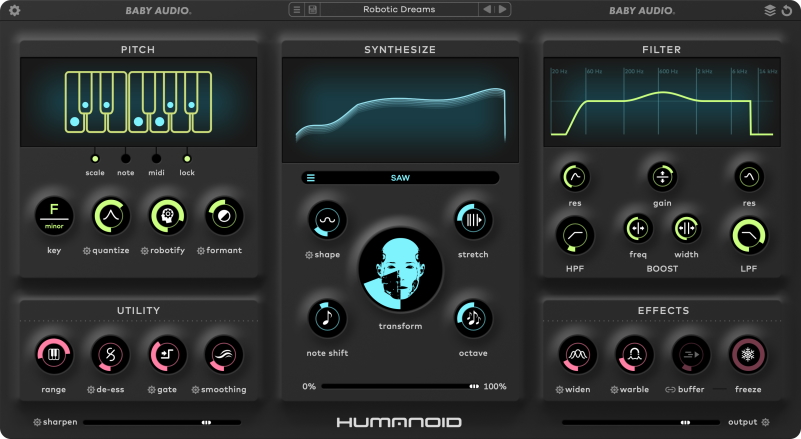Click the synthesize waveform display

coord(400,110)
